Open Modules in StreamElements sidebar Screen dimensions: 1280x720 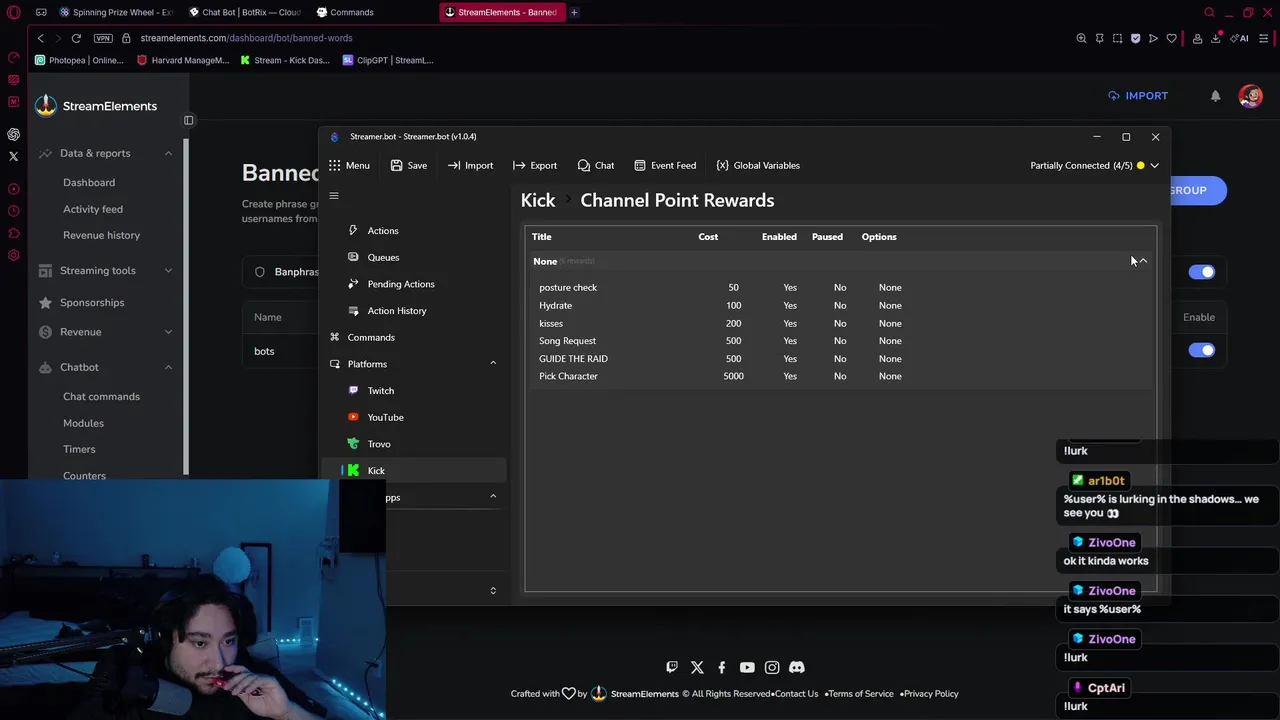(83, 423)
